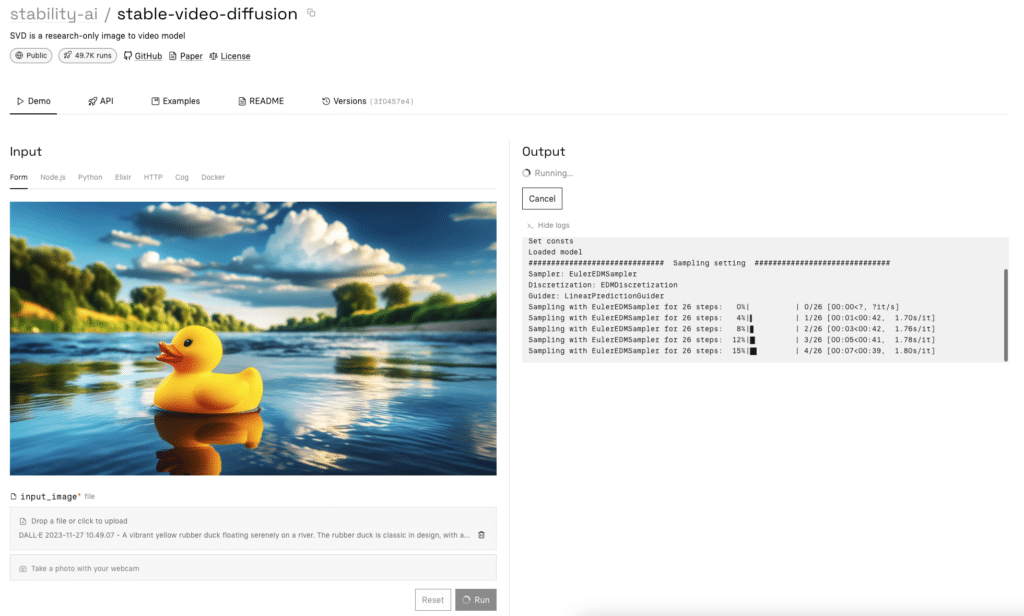Click the API rocket icon
The width and height of the screenshot is (1024, 616).
point(92,101)
